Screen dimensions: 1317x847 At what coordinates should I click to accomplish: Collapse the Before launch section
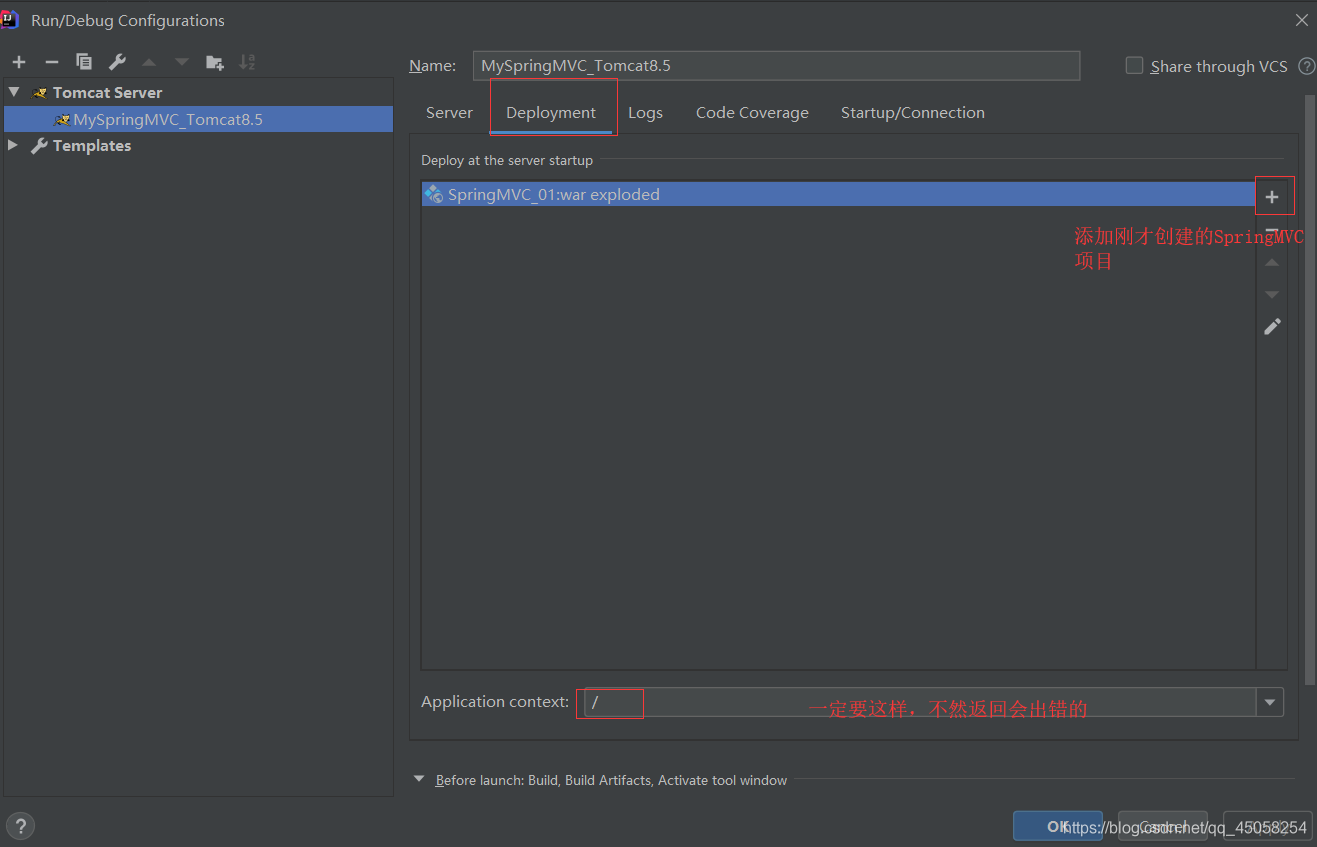419,779
